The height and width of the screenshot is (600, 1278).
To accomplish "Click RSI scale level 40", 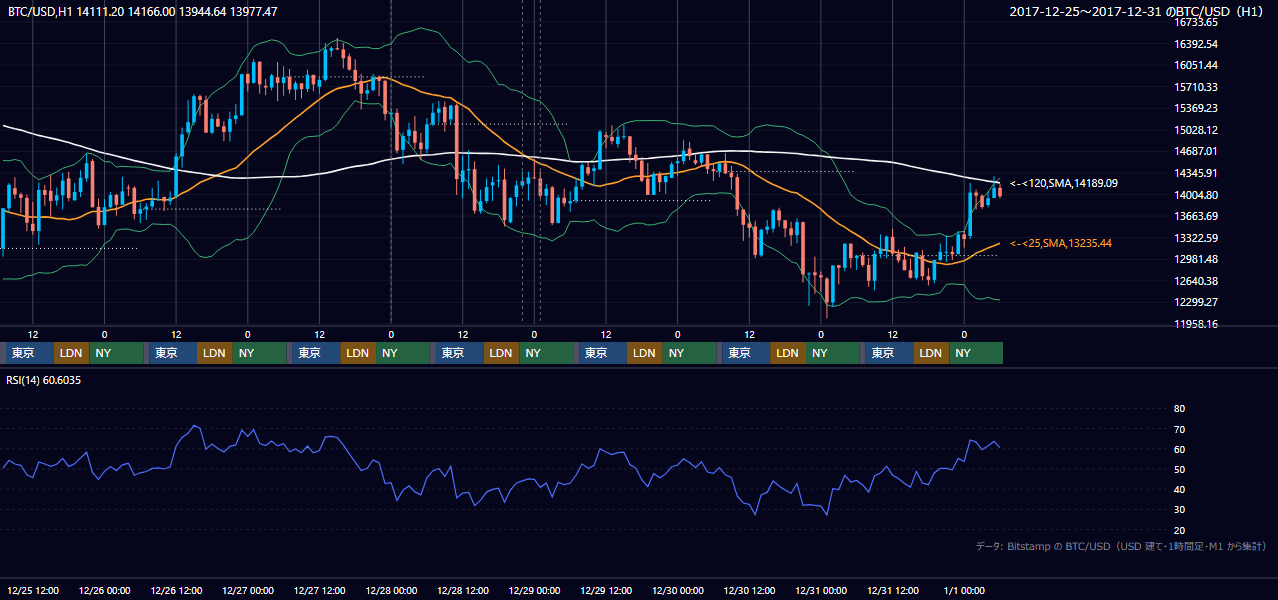I will tap(1179, 489).
